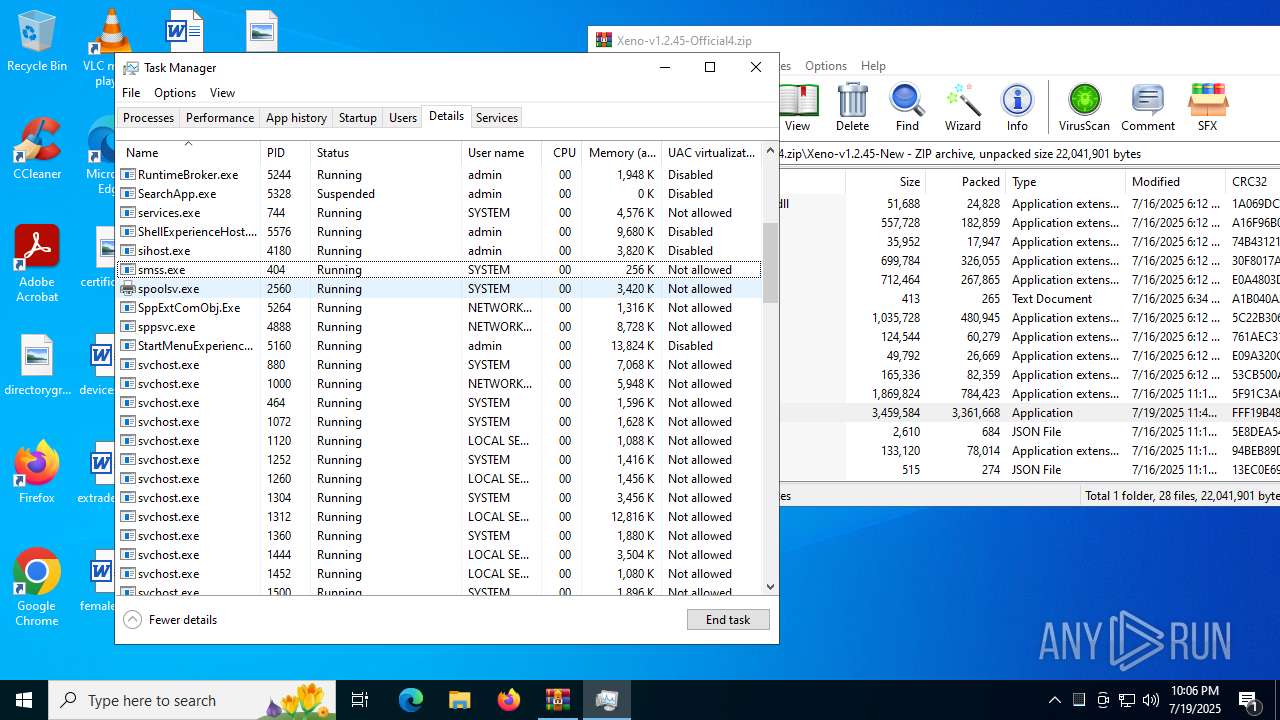Open Windows Start menu
Screen dimensions: 1280x720
(x=24, y=700)
